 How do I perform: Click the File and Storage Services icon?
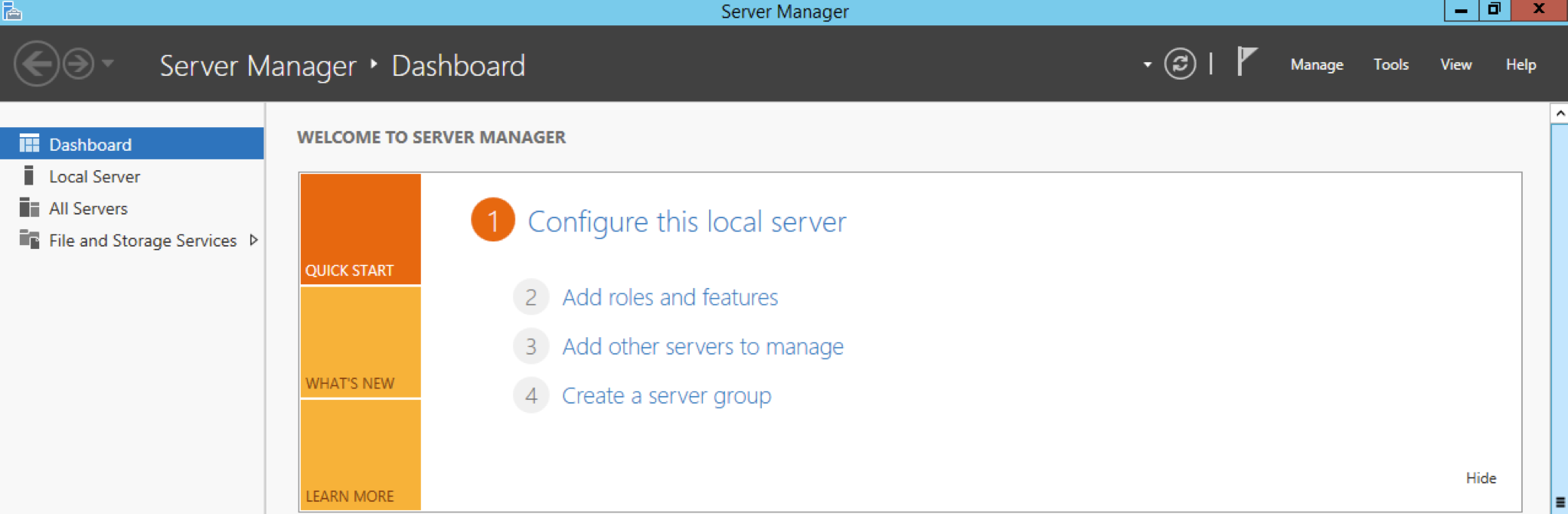pos(29,240)
